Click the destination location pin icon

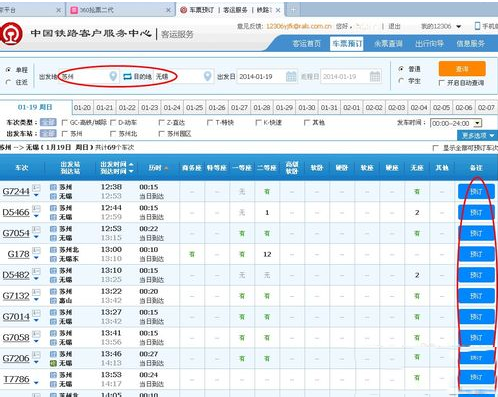point(208,76)
